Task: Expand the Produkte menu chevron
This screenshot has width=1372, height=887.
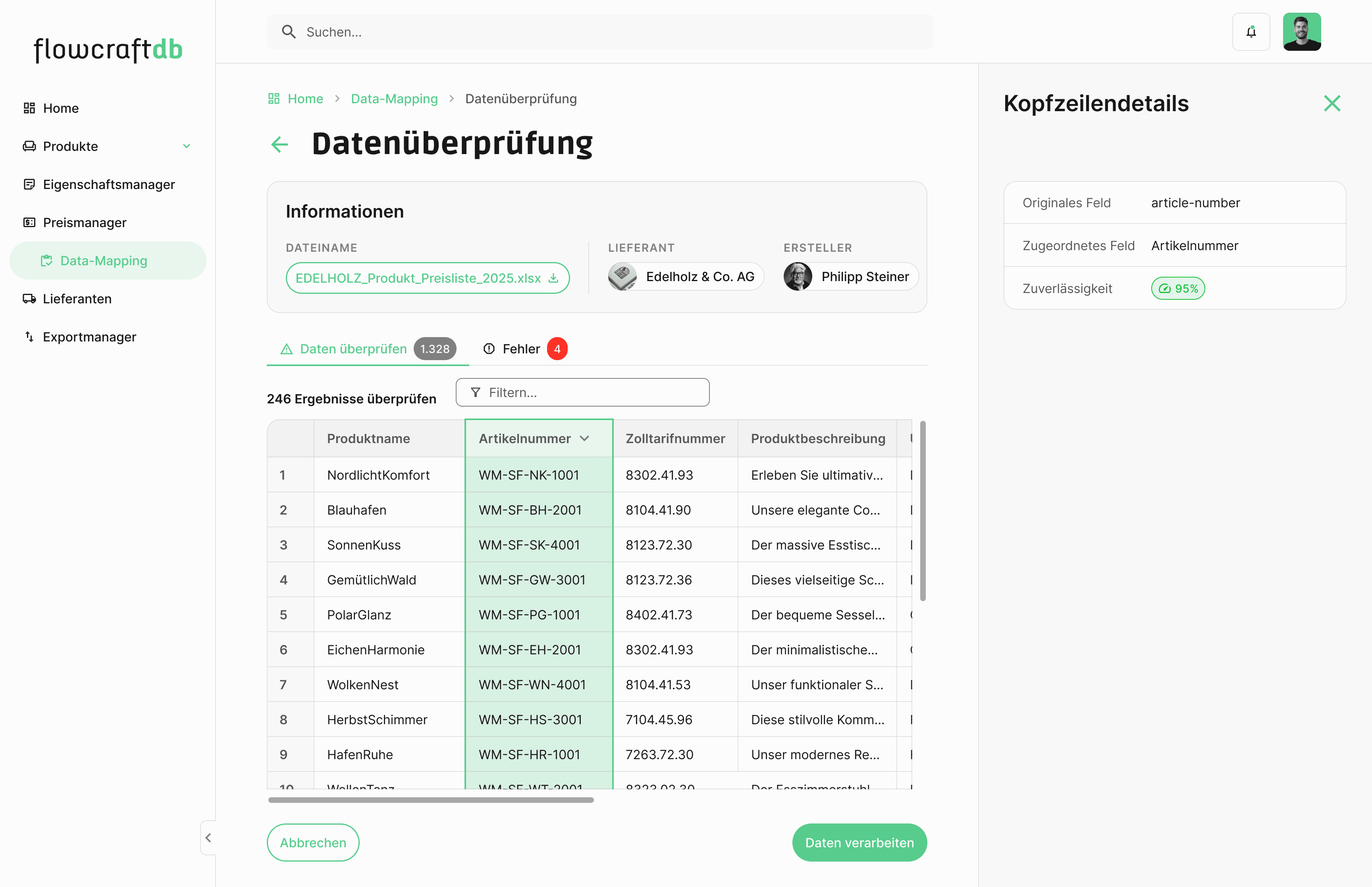Action: click(x=187, y=146)
